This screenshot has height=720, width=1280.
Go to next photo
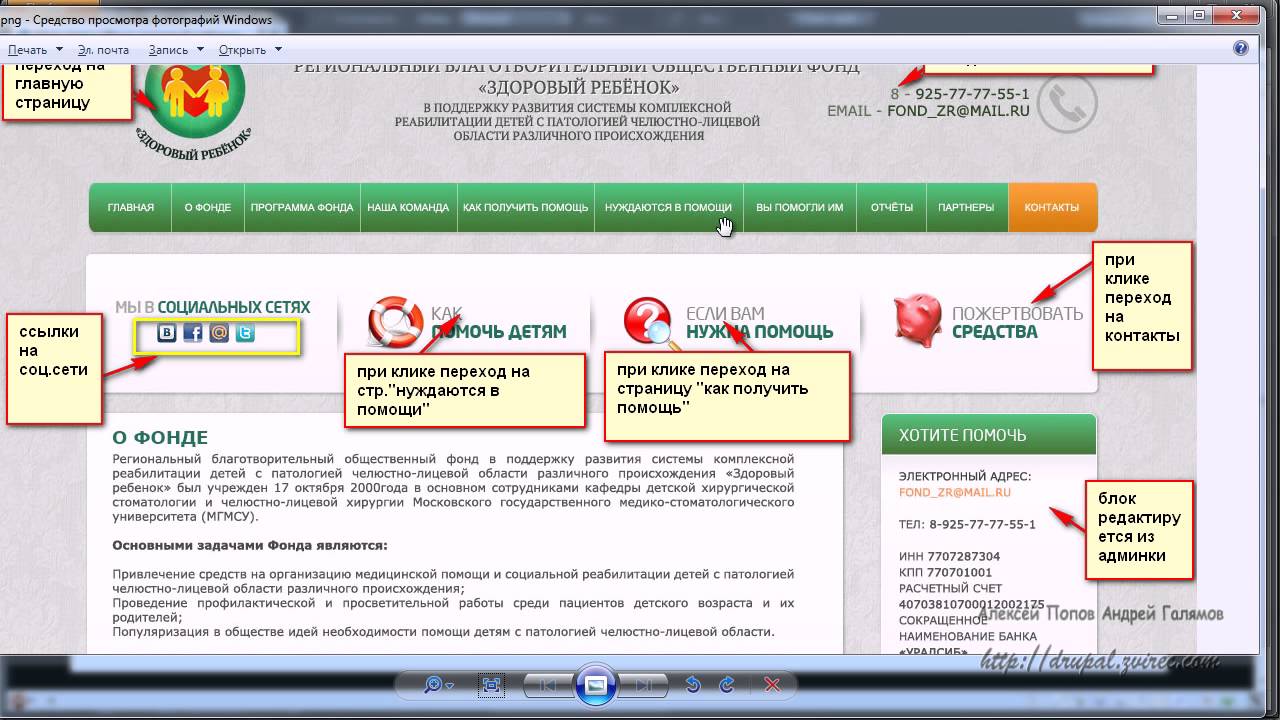(644, 685)
